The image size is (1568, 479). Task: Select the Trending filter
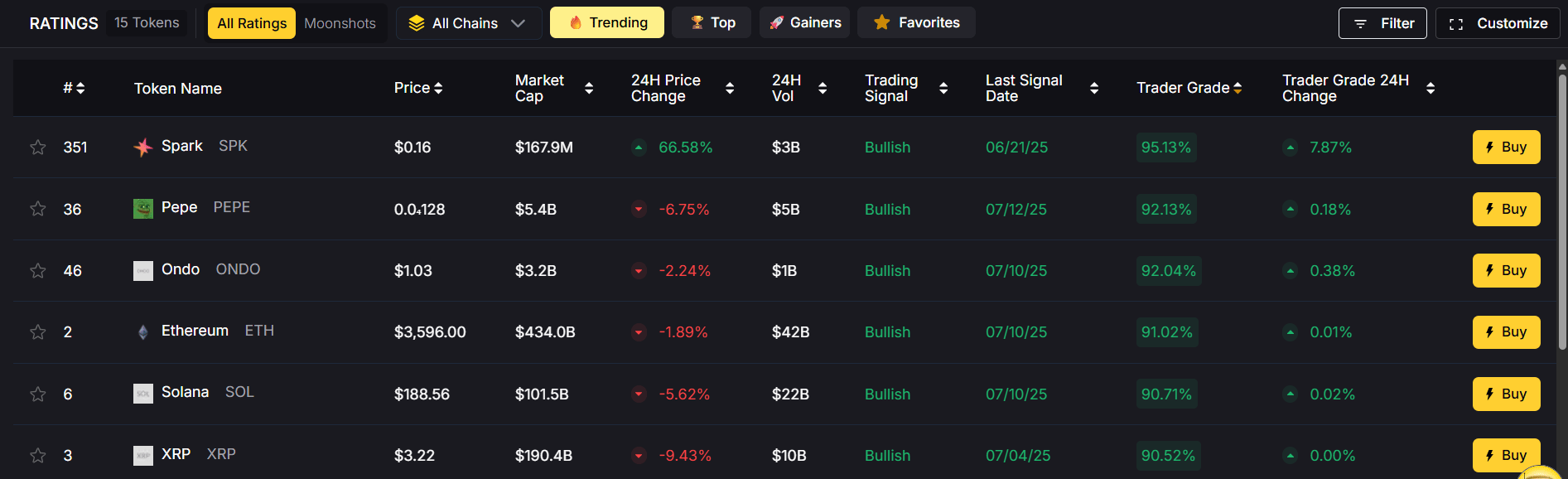click(x=607, y=22)
